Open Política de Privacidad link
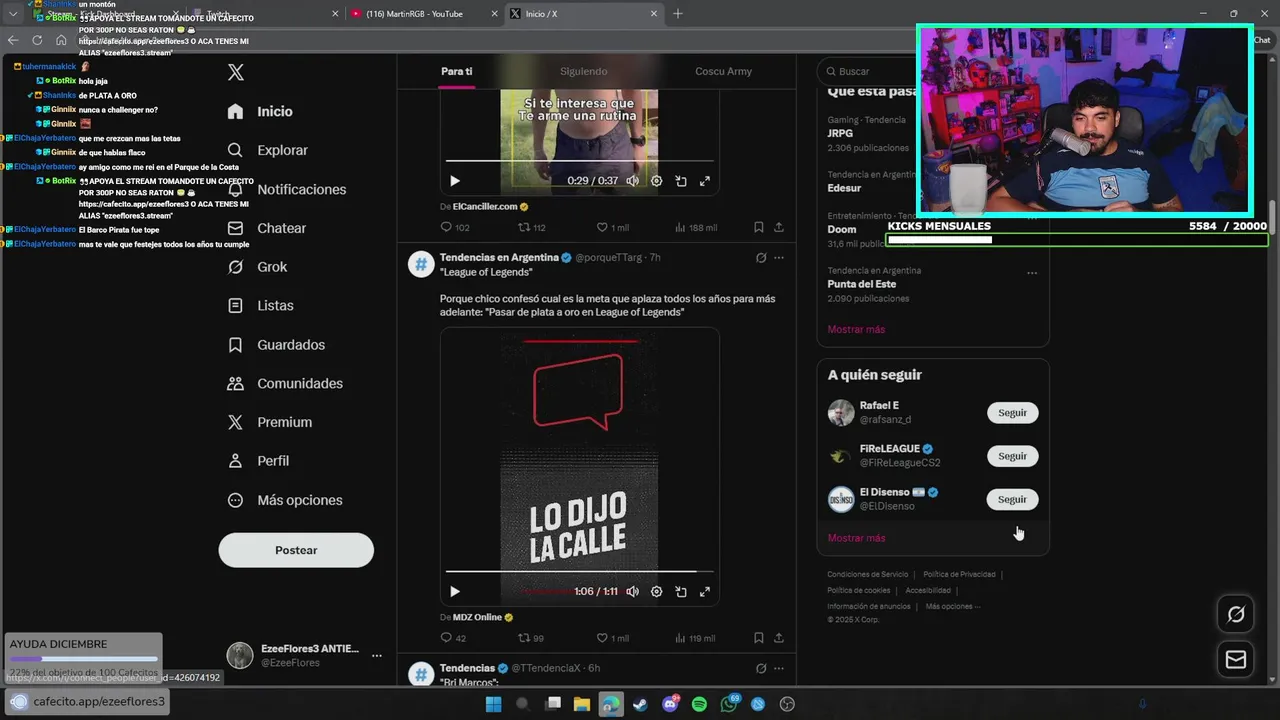This screenshot has height=720, width=1280. coord(959,575)
